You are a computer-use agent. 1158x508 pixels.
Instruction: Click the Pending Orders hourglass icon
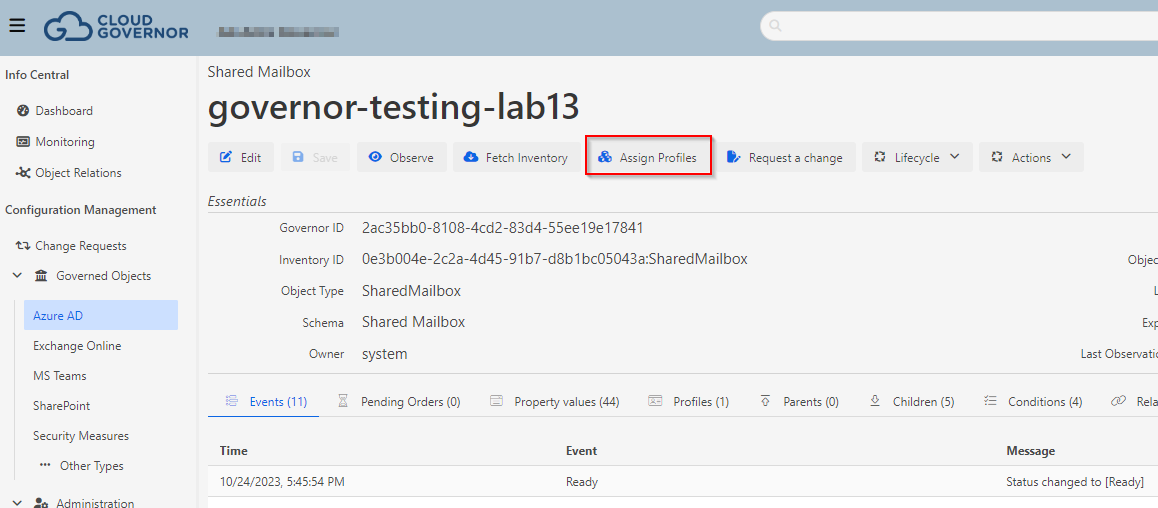343,401
